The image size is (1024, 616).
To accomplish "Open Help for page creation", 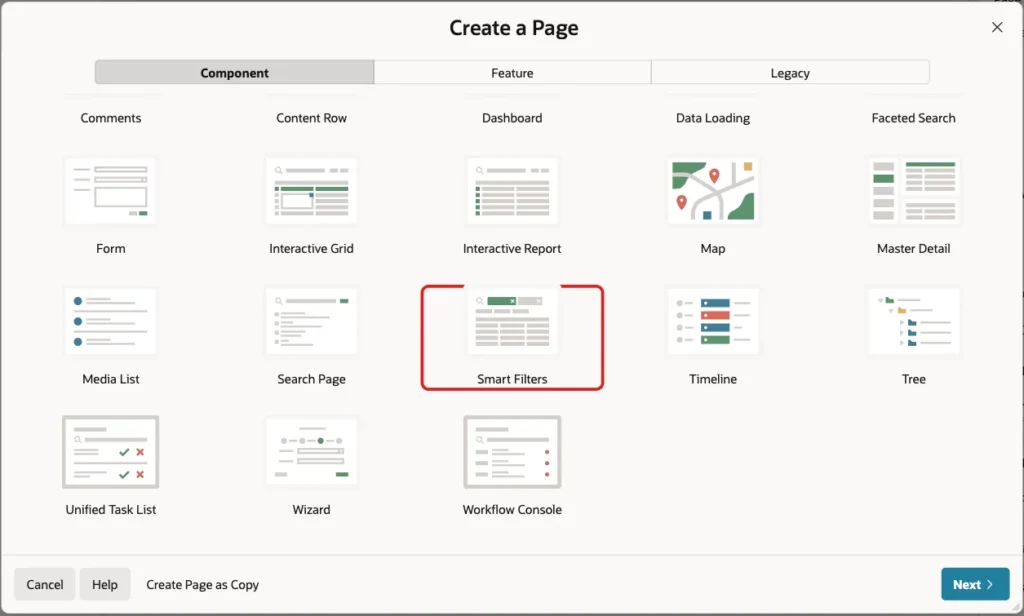I will pos(104,584).
